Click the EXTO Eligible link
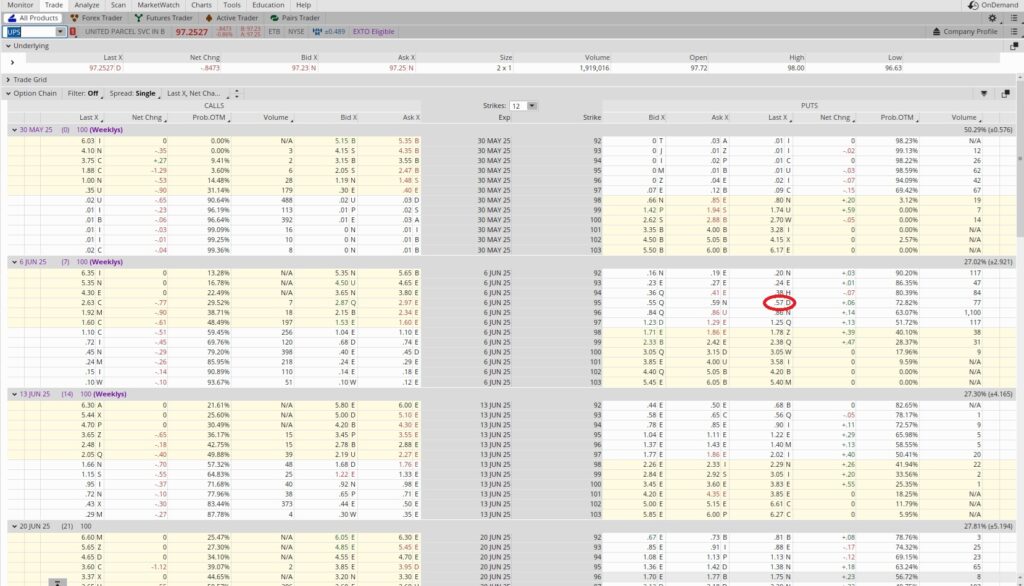The height and width of the screenshot is (586, 1024). pos(373,31)
